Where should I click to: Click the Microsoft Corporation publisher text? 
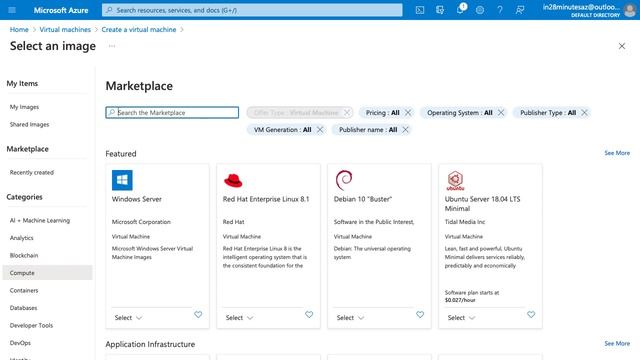click(x=141, y=222)
